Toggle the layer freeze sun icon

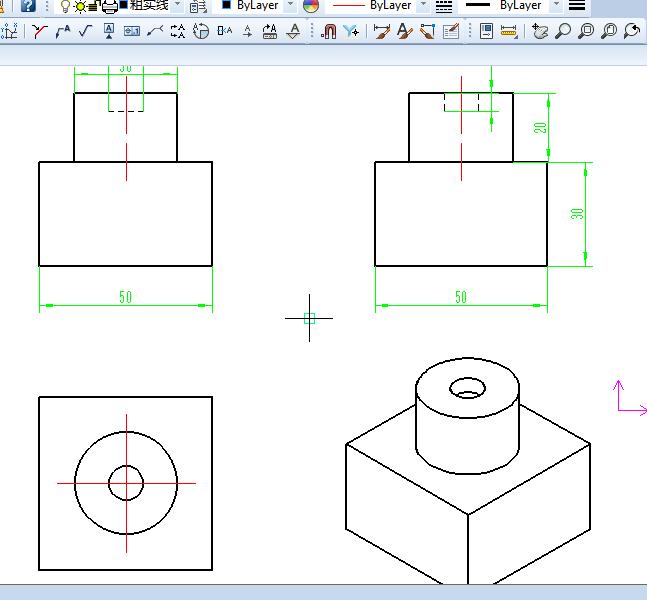(80, 5)
